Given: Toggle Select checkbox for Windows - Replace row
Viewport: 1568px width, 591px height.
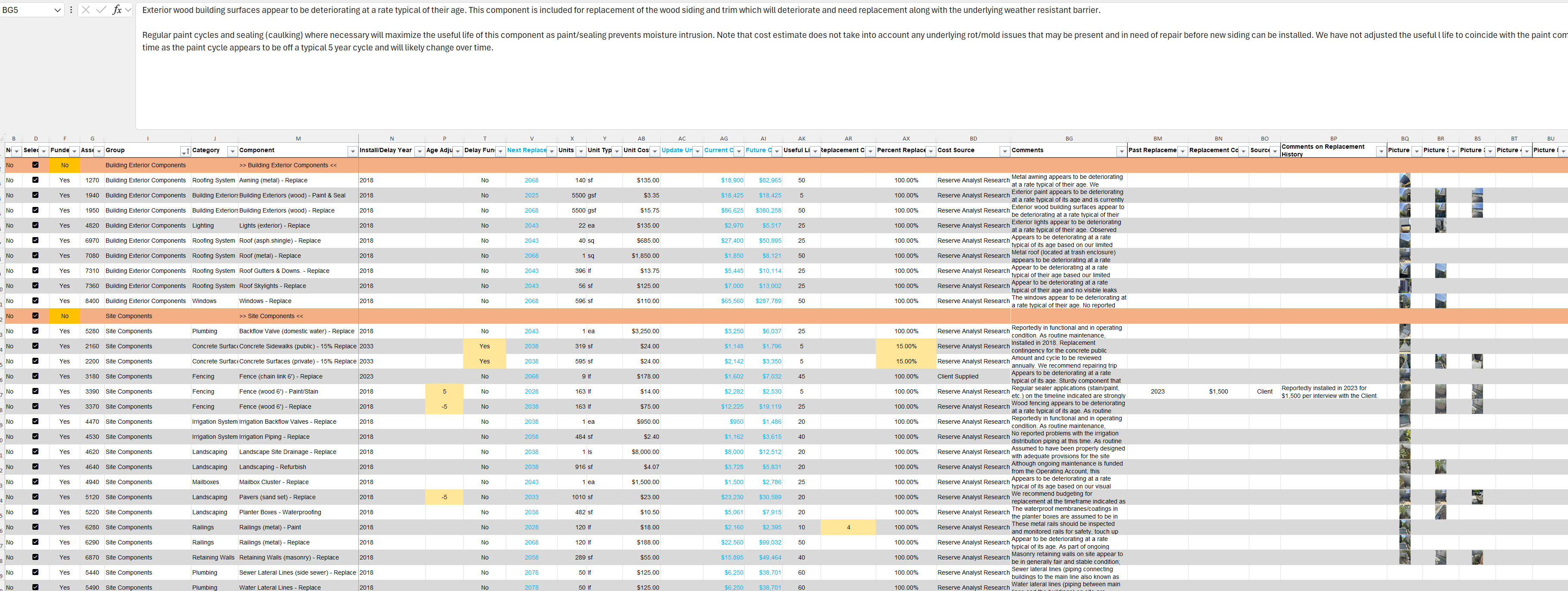Looking at the screenshot, I should tap(35, 301).
